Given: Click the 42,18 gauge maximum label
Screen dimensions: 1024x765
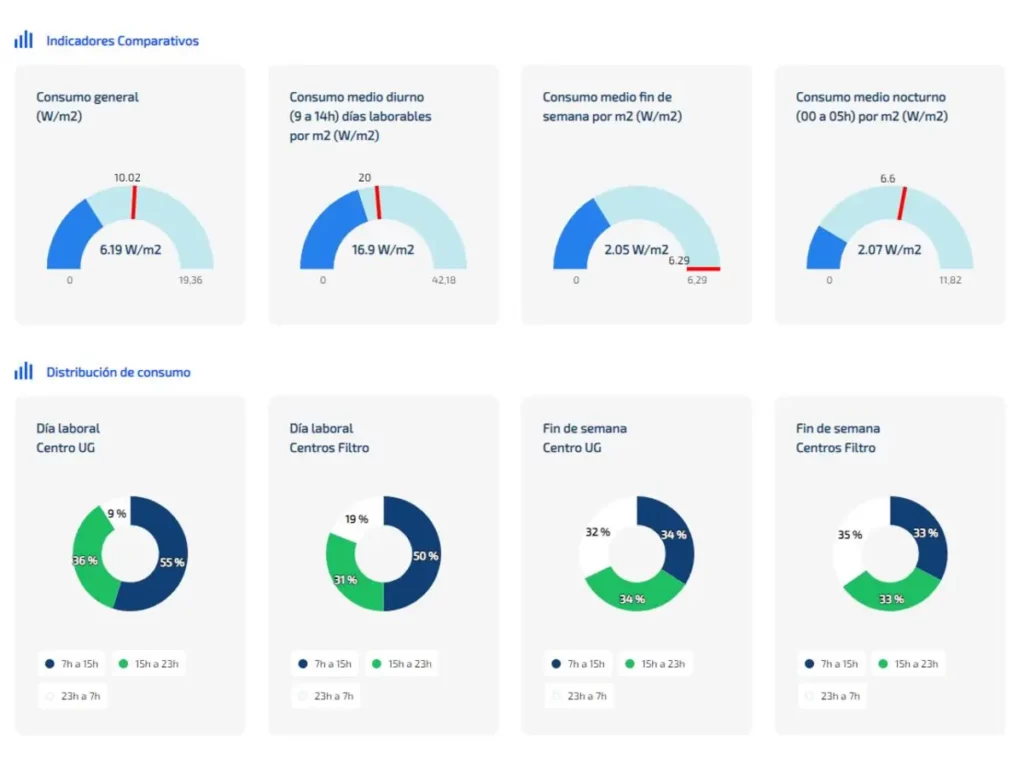Looking at the screenshot, I should click(443, 280).
